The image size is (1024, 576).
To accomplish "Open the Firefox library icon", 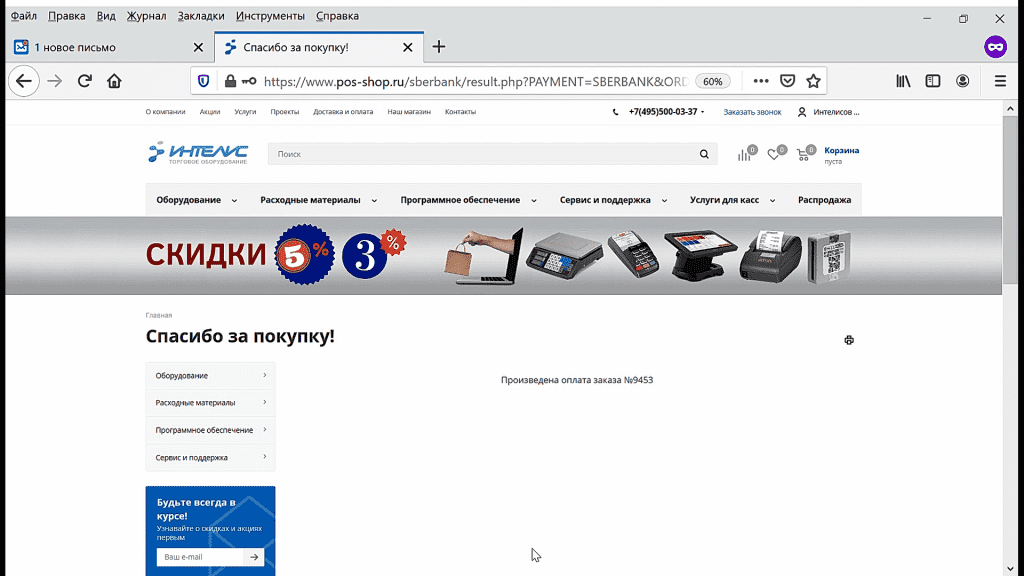I will (x=903, y=81).
